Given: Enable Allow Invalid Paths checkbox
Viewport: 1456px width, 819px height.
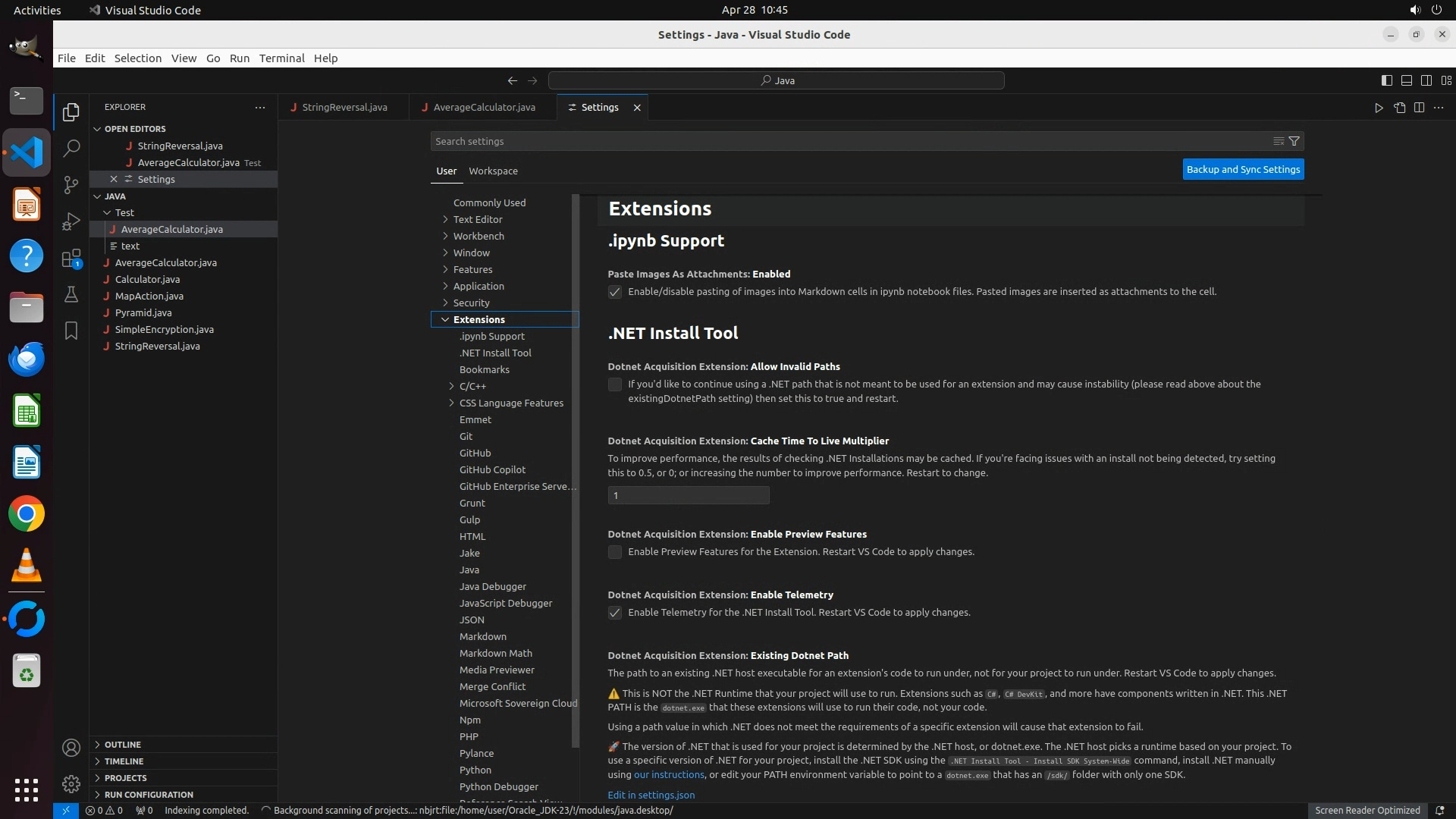Looking at the screenshot, I should (615, 384).
